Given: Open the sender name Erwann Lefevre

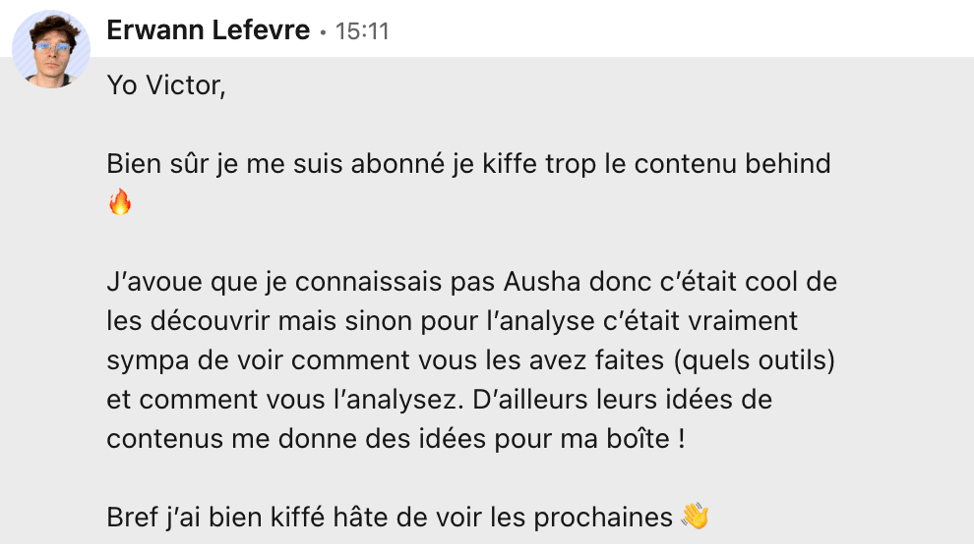Looking at the screenshot, I should tap(208, 30).
